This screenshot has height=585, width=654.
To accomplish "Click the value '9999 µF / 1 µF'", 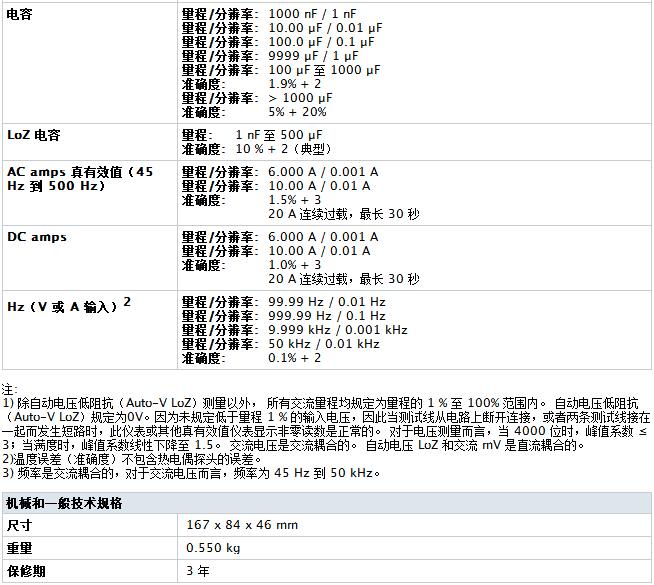I will point(313,56).
